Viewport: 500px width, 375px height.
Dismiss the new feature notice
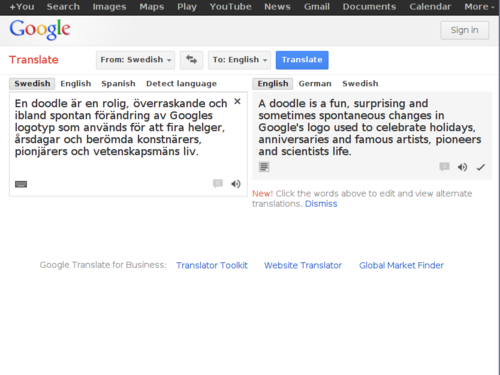pyautogui.click(x=321, y=204)
